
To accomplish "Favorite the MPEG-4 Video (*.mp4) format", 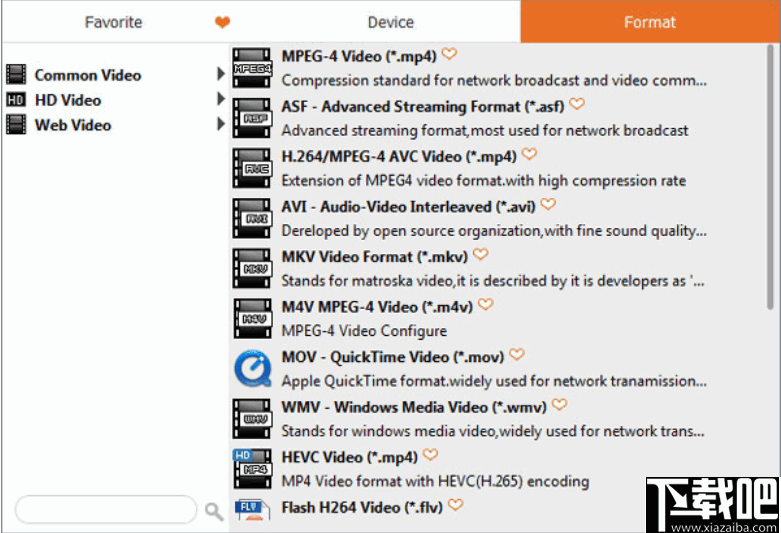I will (x=449, y=53).
